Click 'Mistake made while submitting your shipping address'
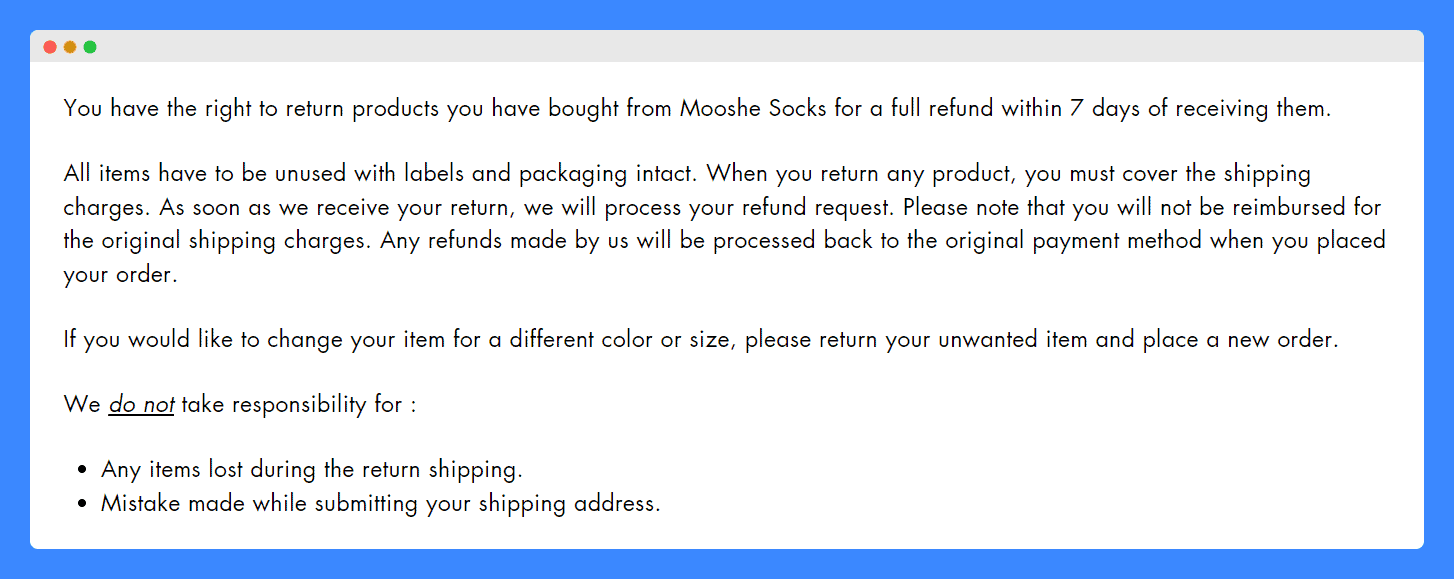The height and width of the screenshot is (579, 1454). click(x=381, y=503)
